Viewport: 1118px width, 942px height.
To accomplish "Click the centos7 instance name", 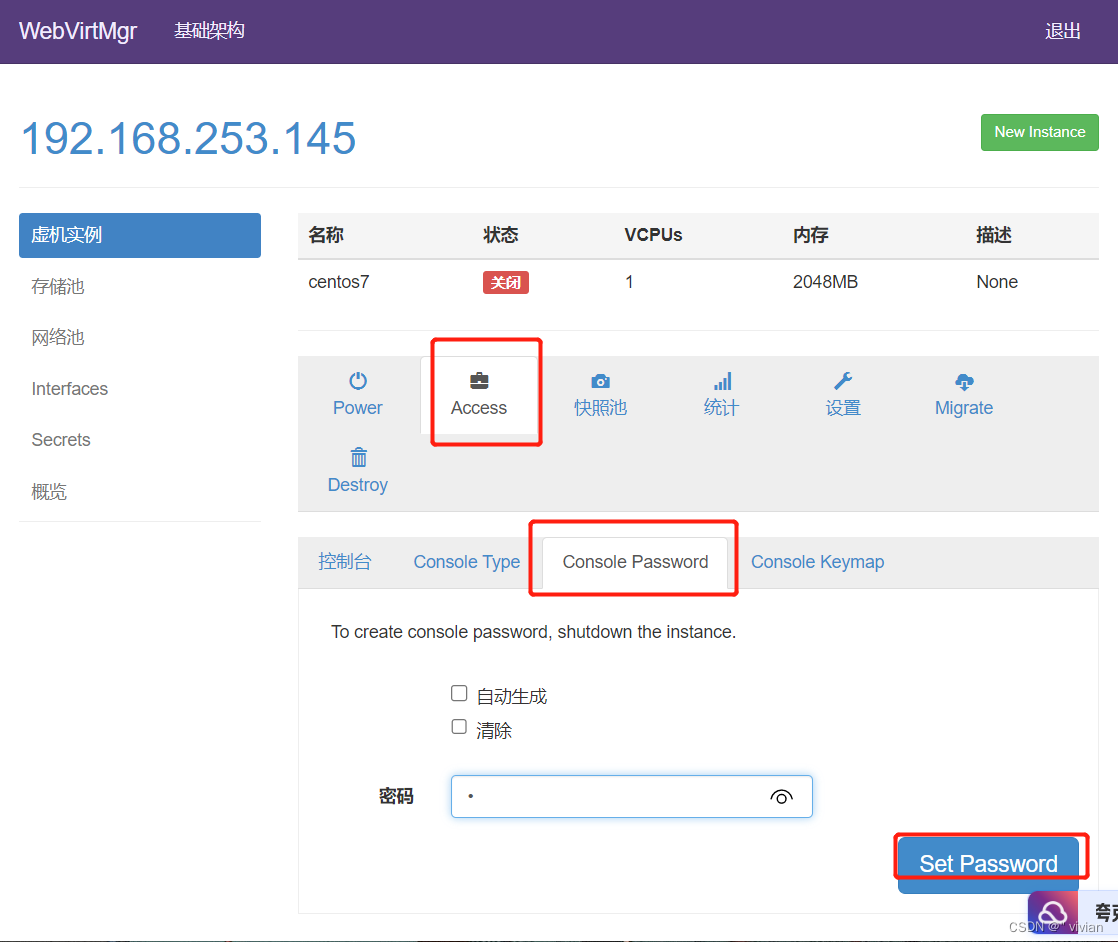I will point(339,282).
